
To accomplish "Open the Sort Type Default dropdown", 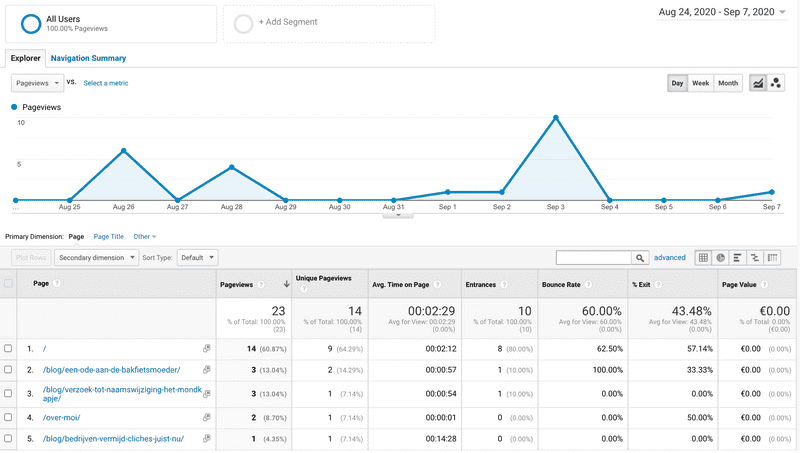I will [x=197, y=258].
